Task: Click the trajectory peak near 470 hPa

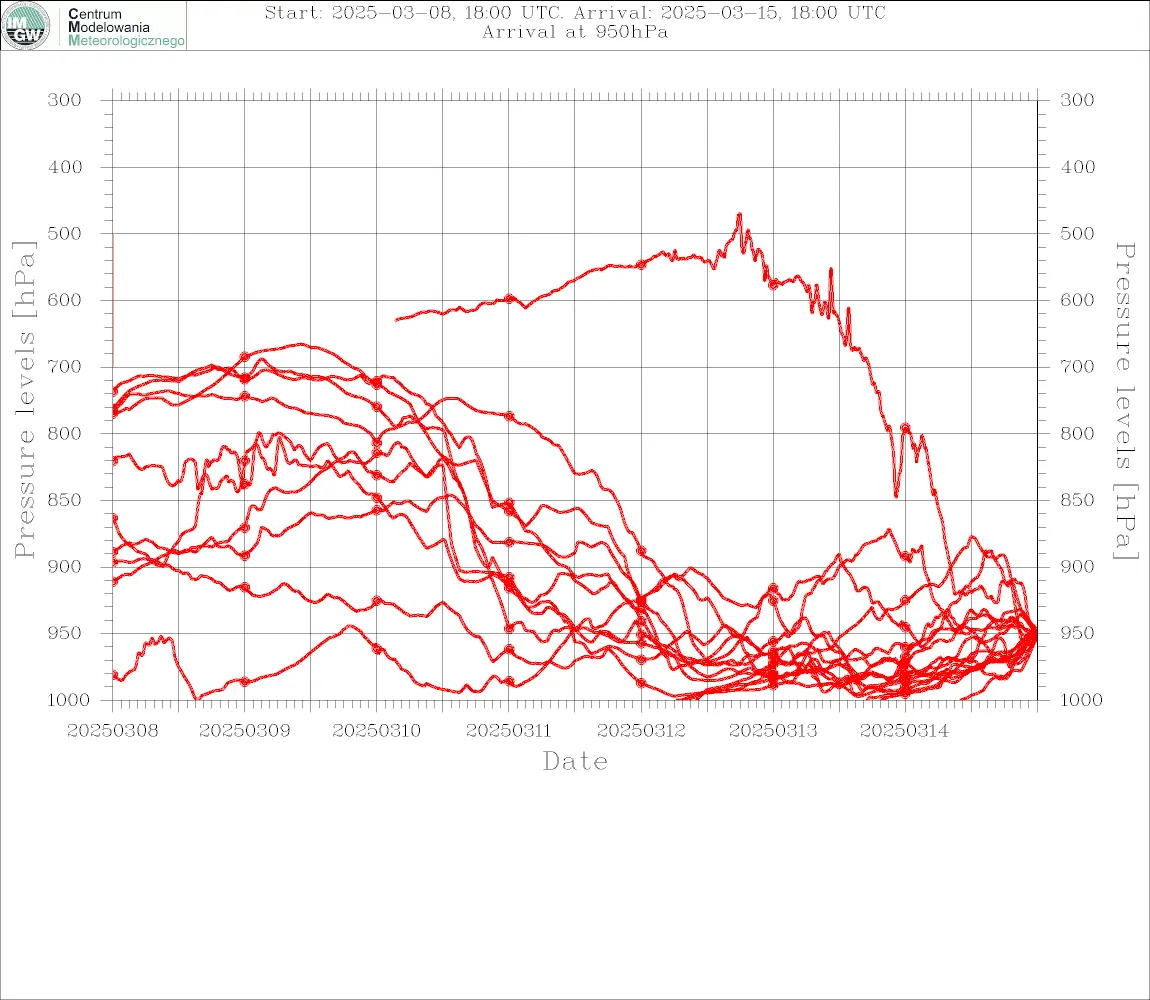Action: point(739,215)
